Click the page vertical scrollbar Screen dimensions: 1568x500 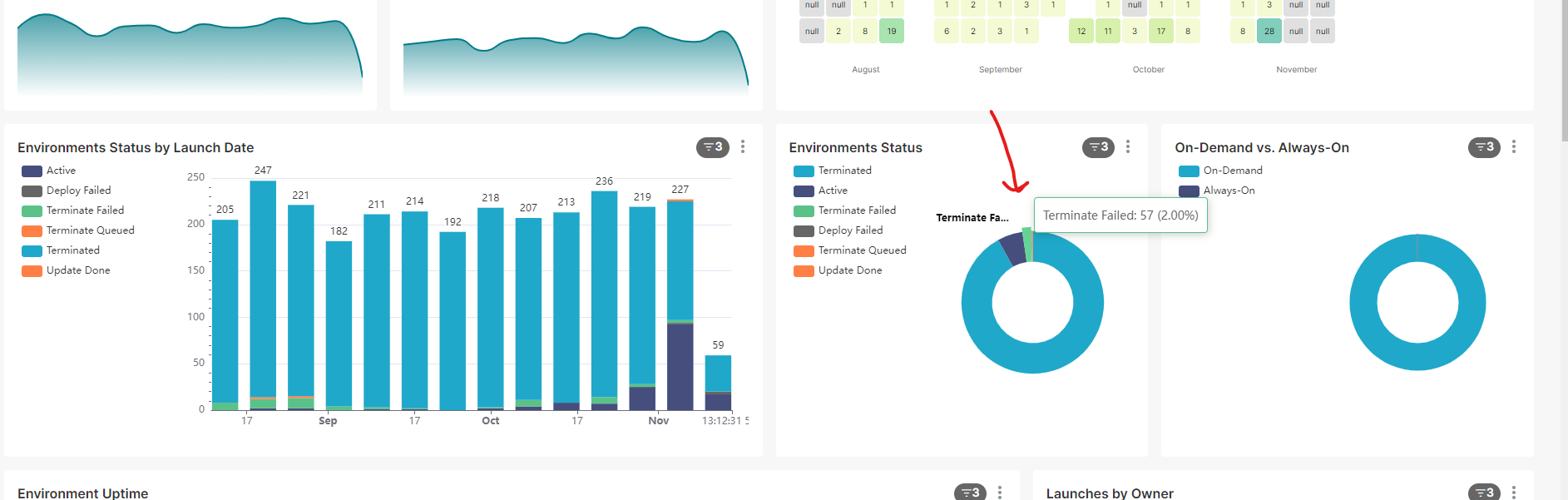tap(1563, 250)
